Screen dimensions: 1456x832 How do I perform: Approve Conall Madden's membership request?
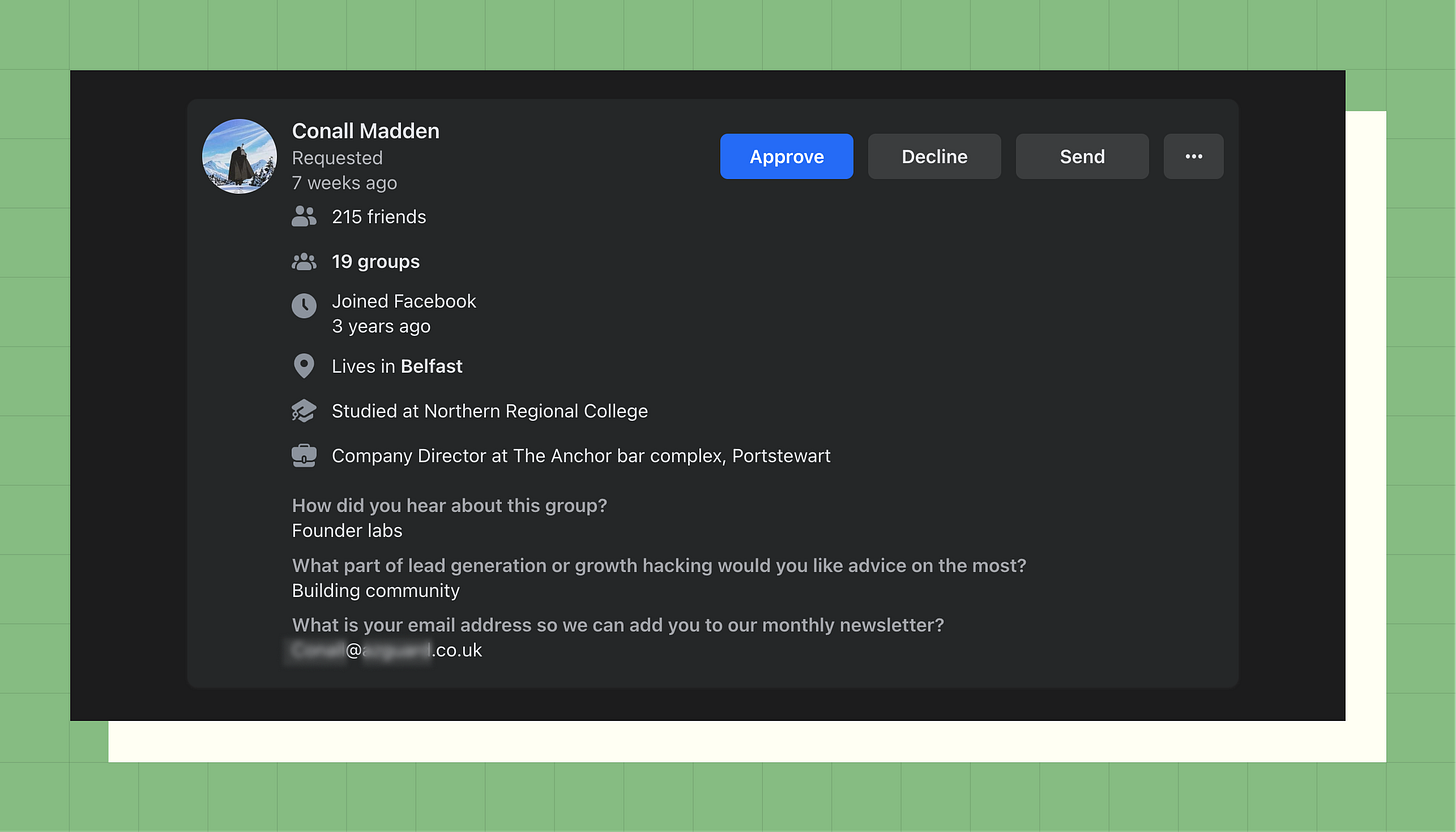(x=786, y=156)
